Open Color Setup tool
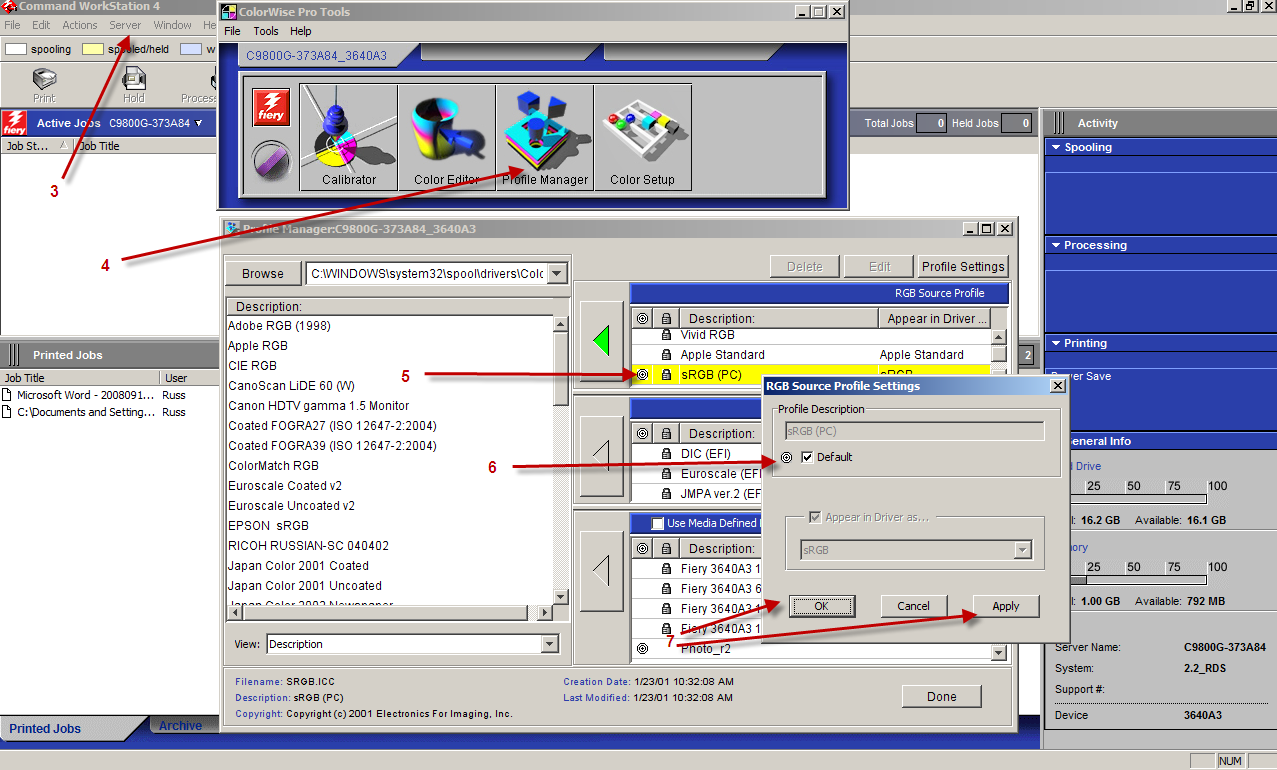The image size is (1277, 770). [642, 138]
